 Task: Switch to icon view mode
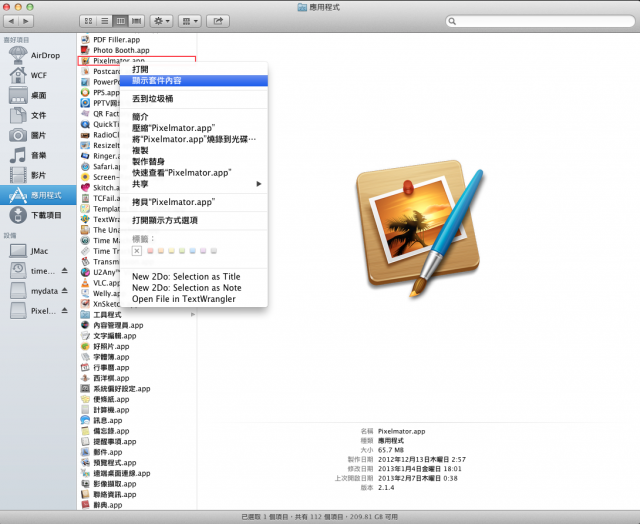(88, 21)
